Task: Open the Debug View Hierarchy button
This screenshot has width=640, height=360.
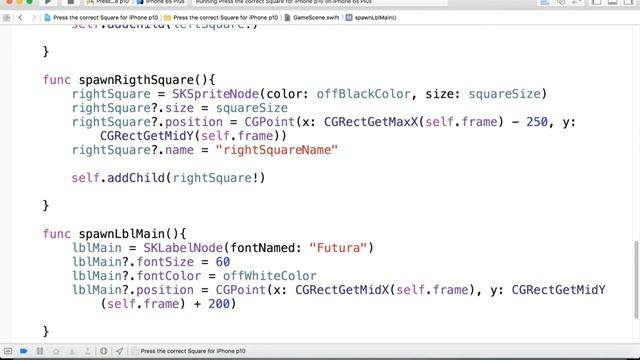Action: click(x=103, y=351)
